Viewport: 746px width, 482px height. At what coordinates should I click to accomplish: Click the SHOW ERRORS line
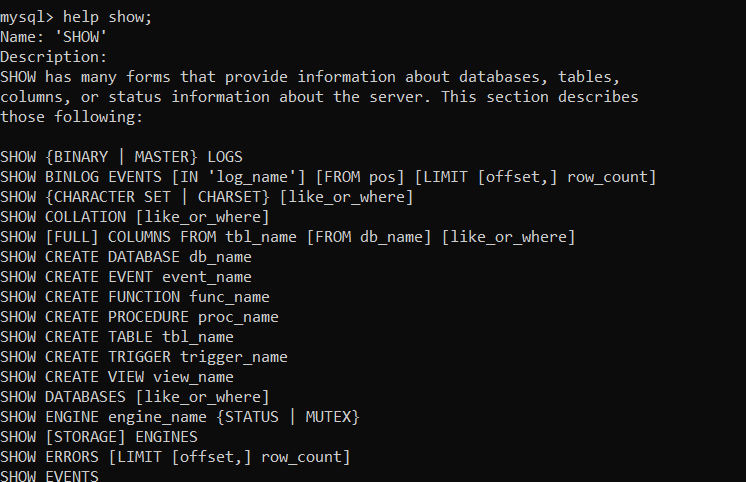click(x=175, y=457)
